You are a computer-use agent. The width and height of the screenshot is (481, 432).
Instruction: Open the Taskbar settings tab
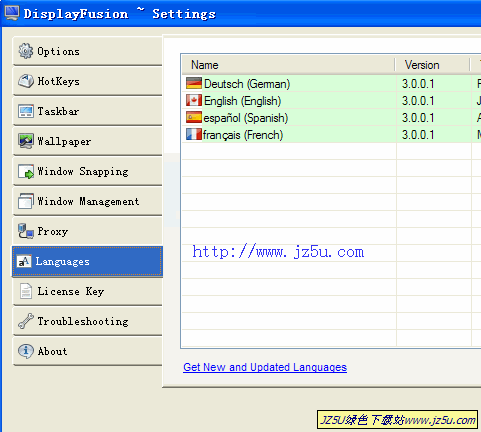[x=87, y=111]
